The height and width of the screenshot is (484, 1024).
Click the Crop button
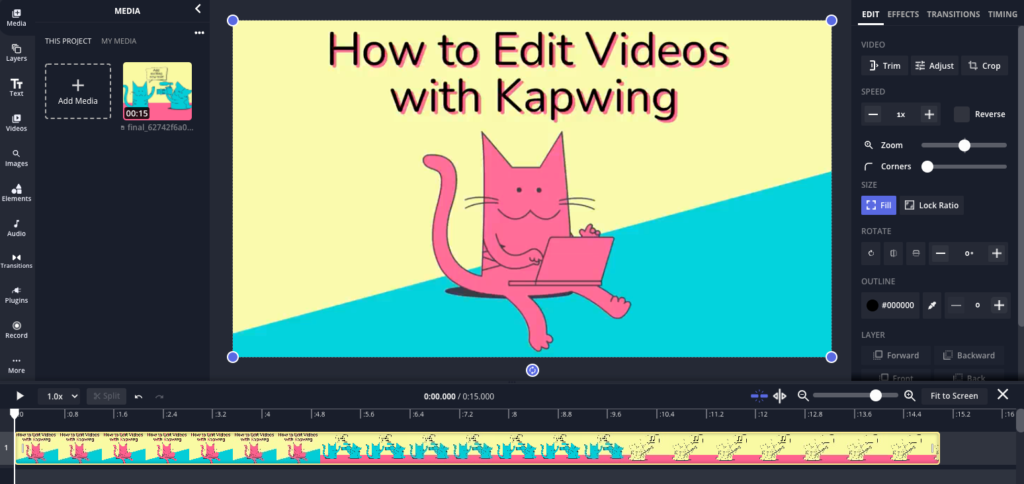point(985,66)
